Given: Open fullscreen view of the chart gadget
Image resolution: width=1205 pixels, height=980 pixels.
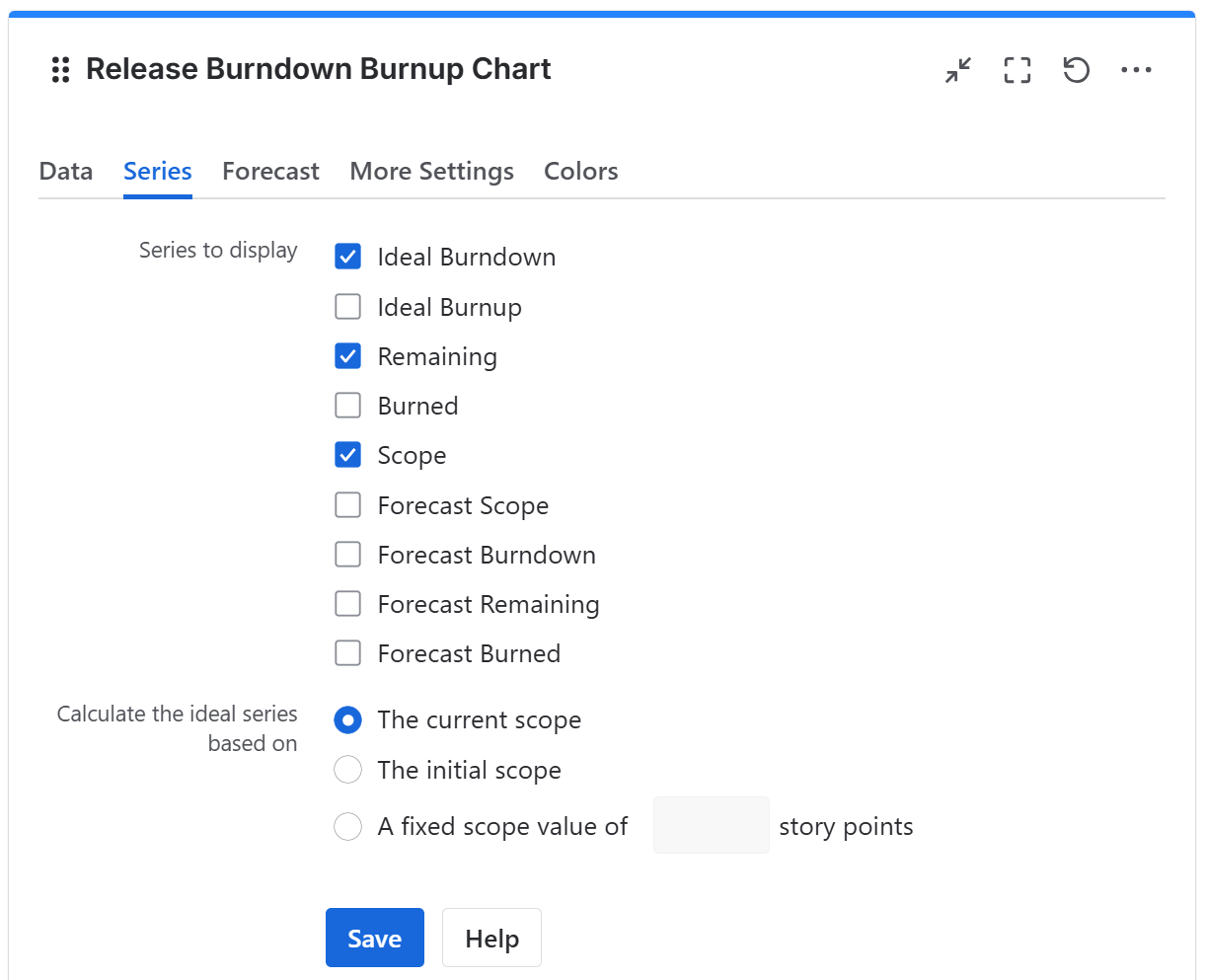Looking at the screenshot, I should pyautogui.click(x=1017, y=70).
